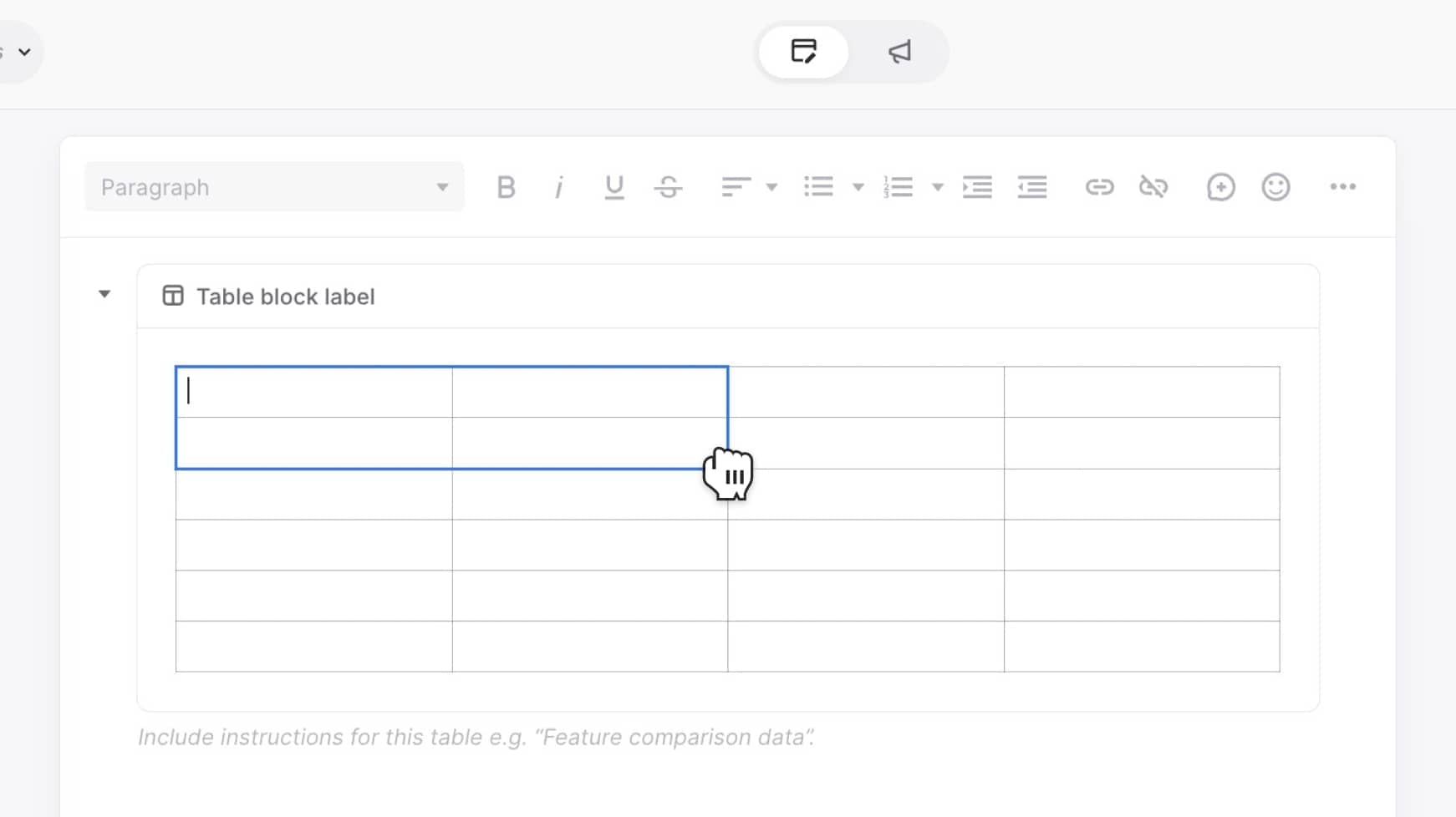Remove the link with unlink icon
Screen dimensions: 1456x817
(1154, 187)
